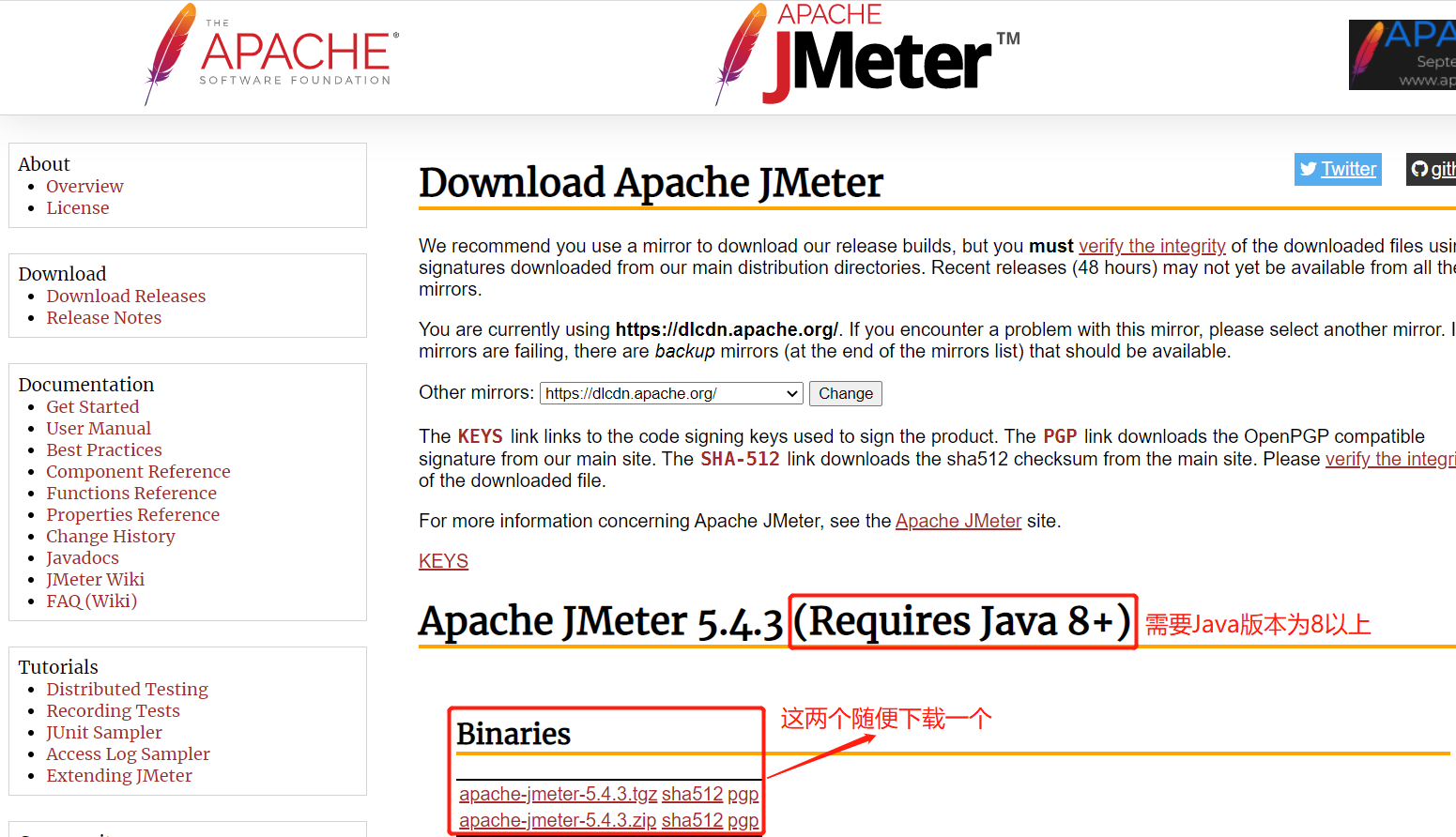Open Javadocs link
The image size is (1456, 837).
click(x=83, y=557)
